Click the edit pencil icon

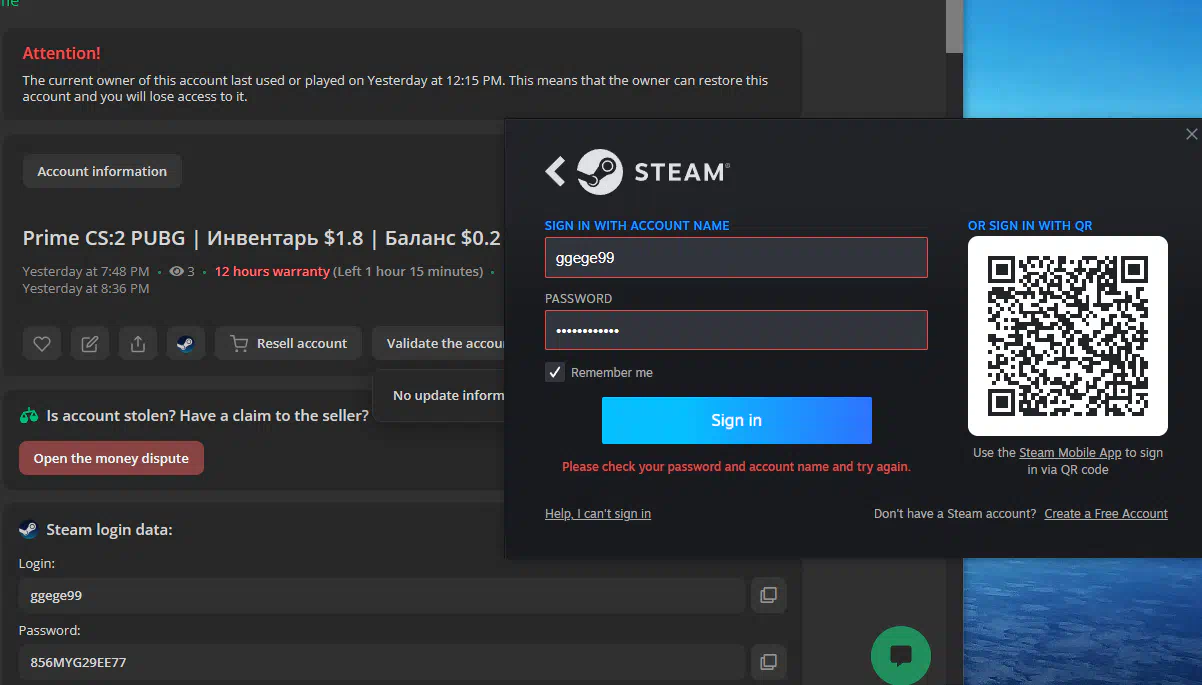tap(90, 343)
